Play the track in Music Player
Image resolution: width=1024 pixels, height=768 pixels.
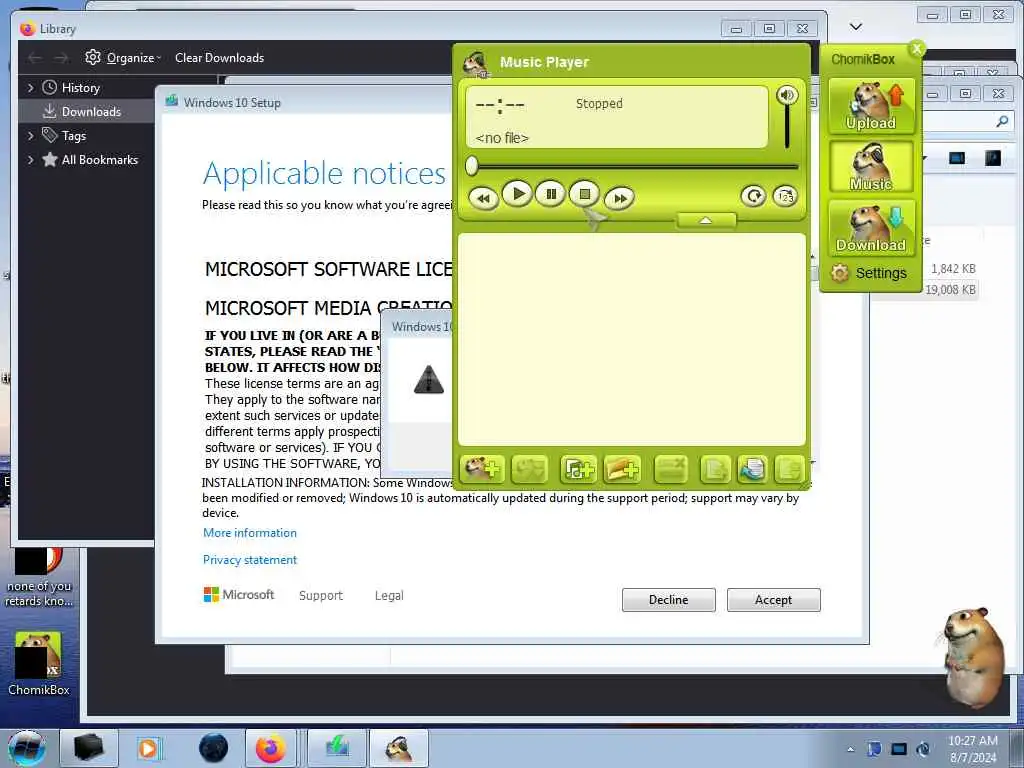[x=518, y=195]
